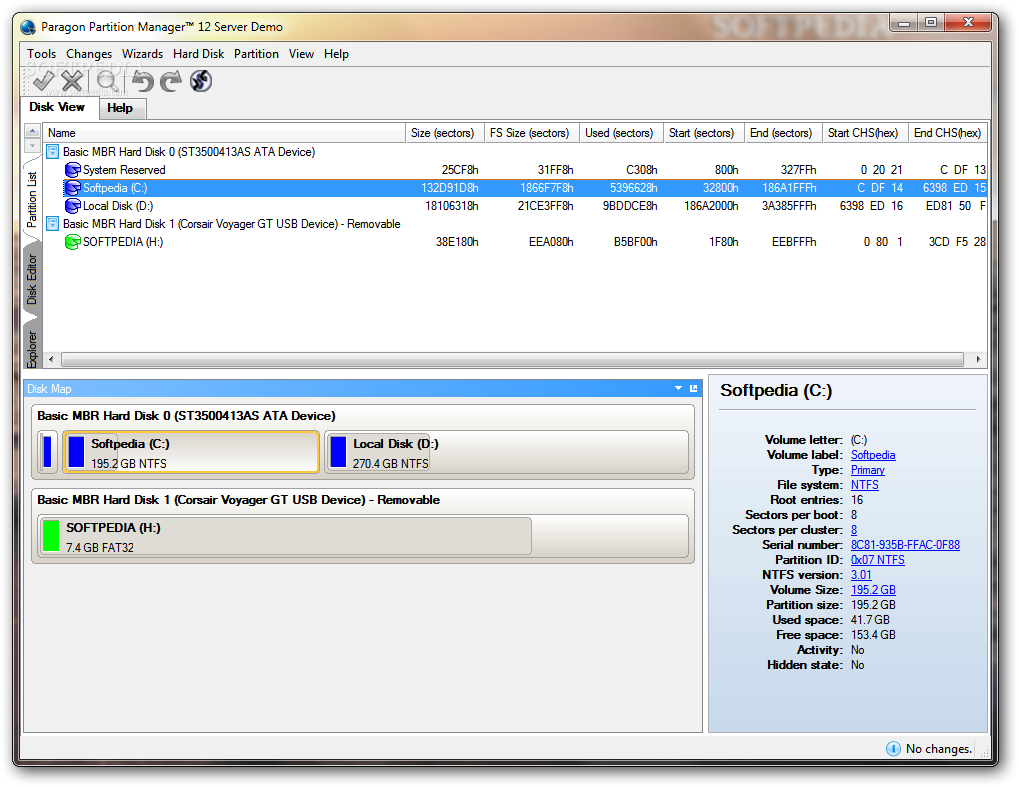Viewport: 1019px width, 787px height.
Task: Open the View menu
Action: [x=302, y=54]
